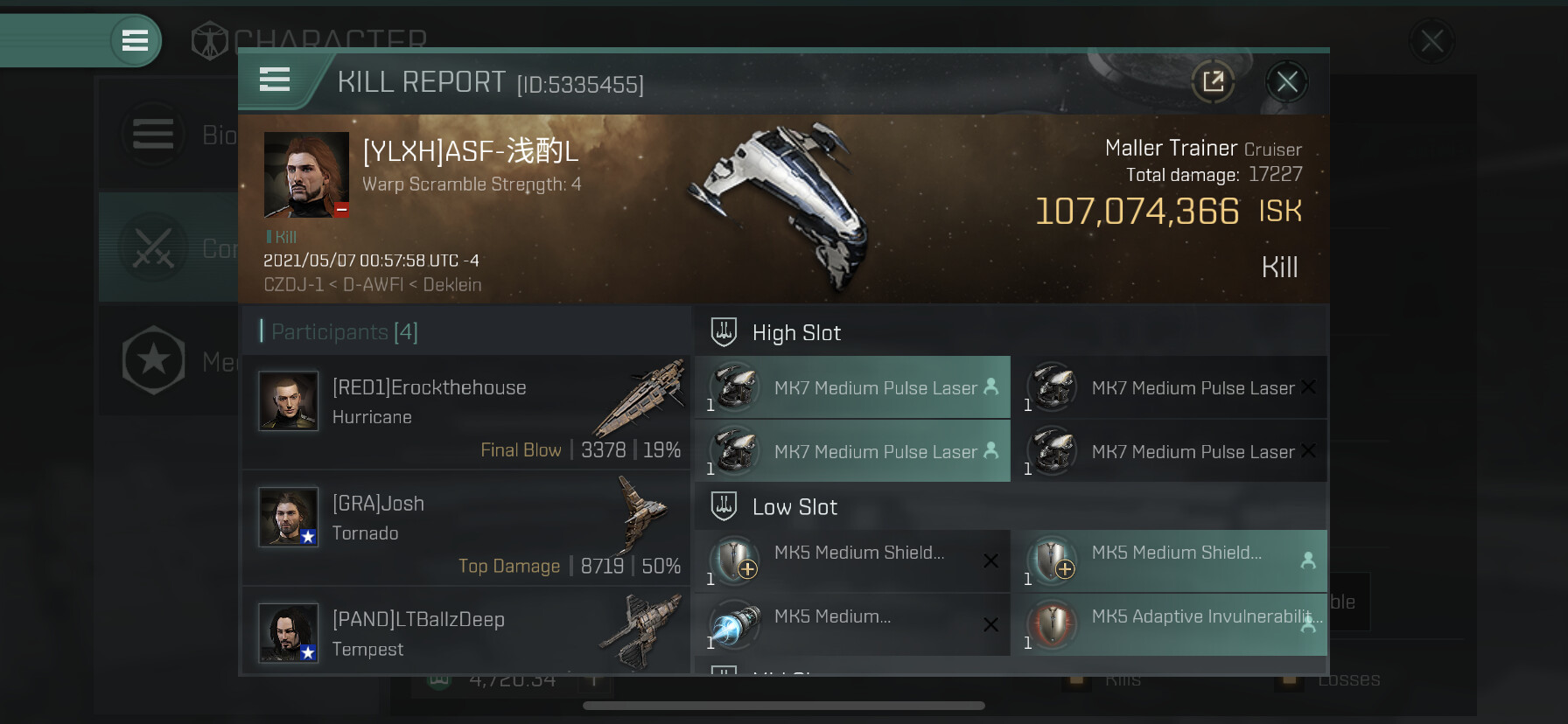The image size is (1568, 724).
Task: Click the Hurricane ship icon
Action: [639, 398]
